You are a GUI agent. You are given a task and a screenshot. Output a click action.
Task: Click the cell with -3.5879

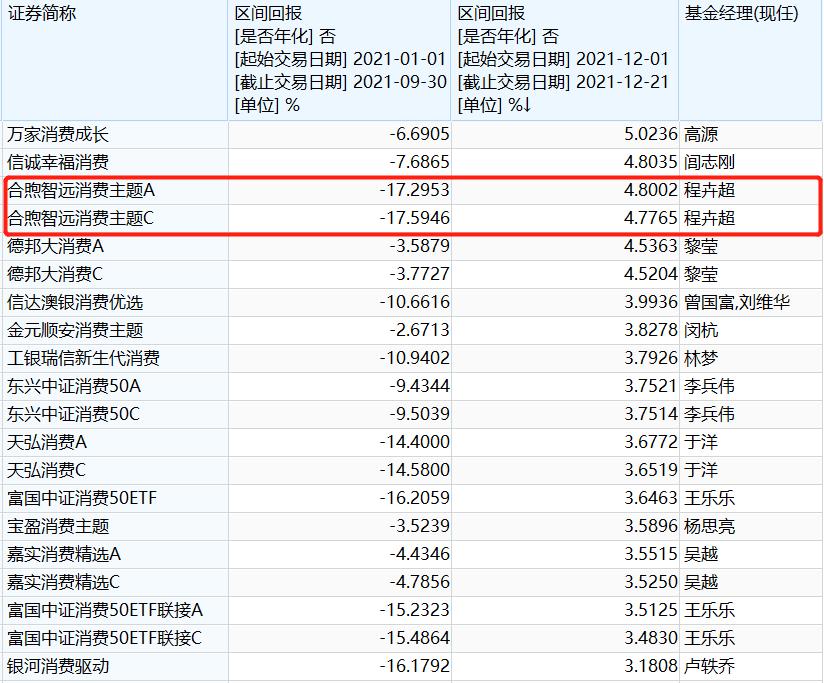[x=419, y=246]
